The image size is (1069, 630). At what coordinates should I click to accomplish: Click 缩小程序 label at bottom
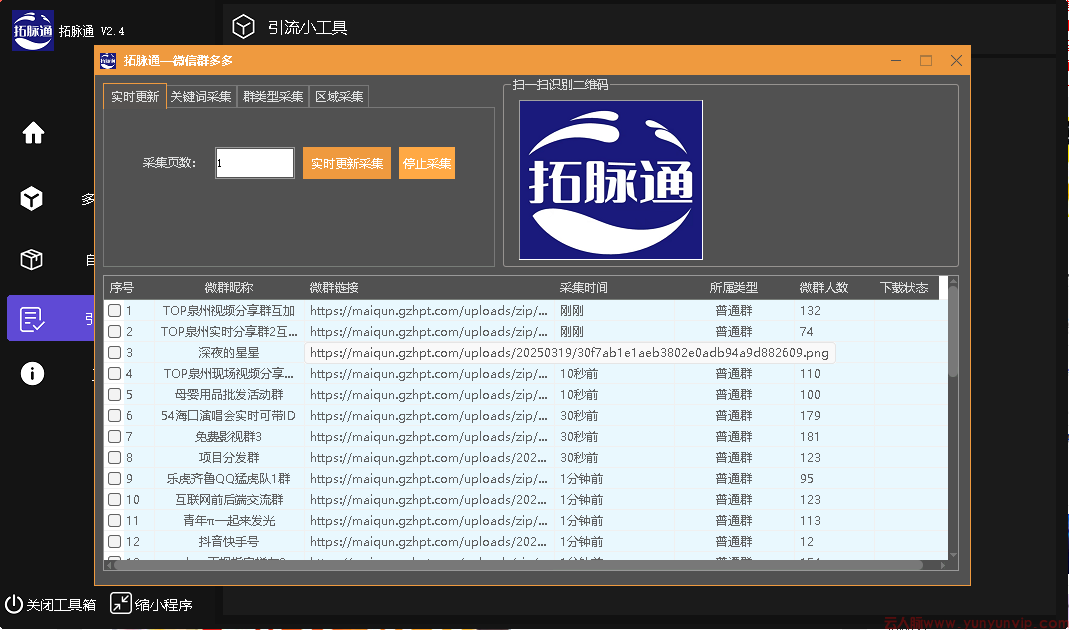pos(164,604)
